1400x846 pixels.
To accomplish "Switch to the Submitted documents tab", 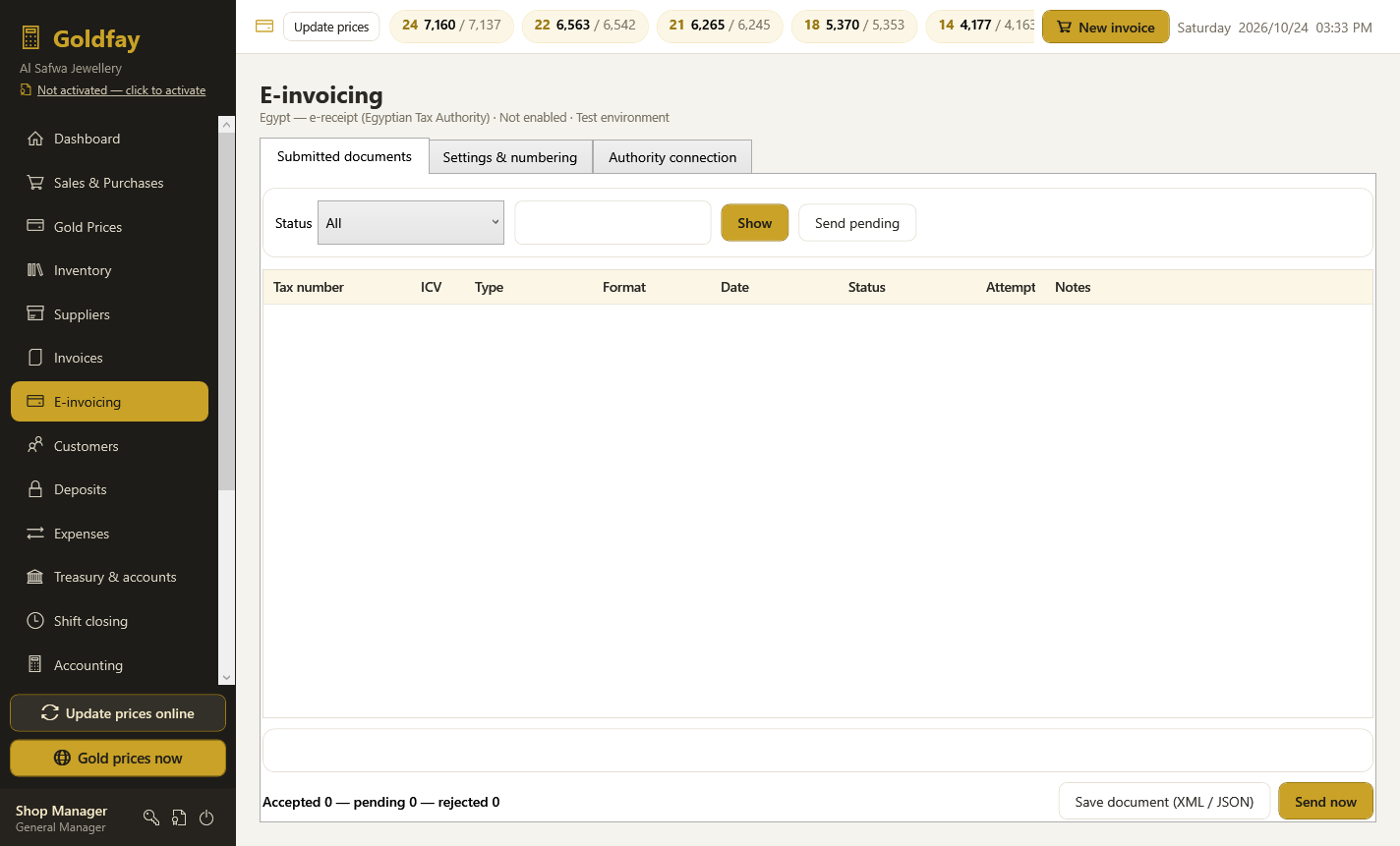I will tap(344, 156).
